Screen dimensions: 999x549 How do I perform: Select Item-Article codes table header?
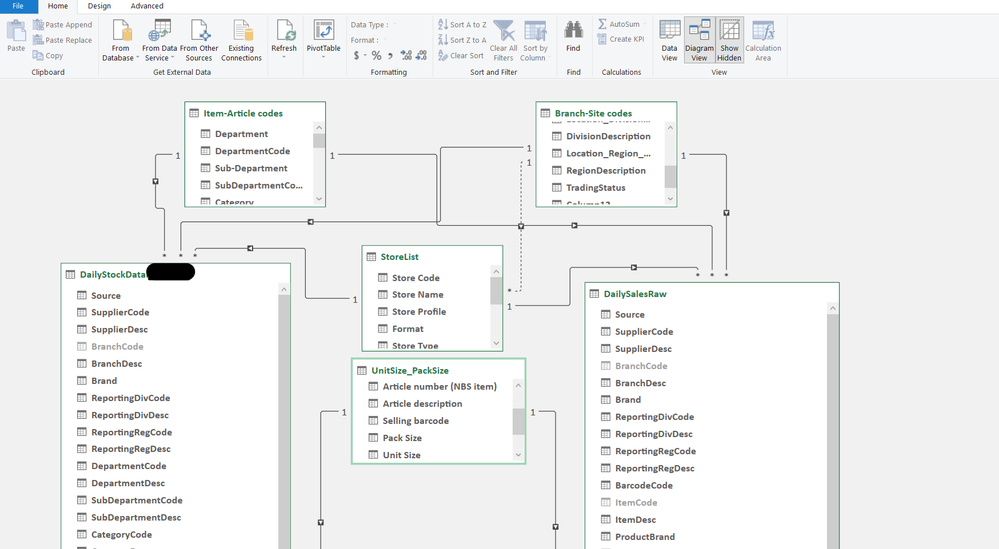click(x=255, y=113)
